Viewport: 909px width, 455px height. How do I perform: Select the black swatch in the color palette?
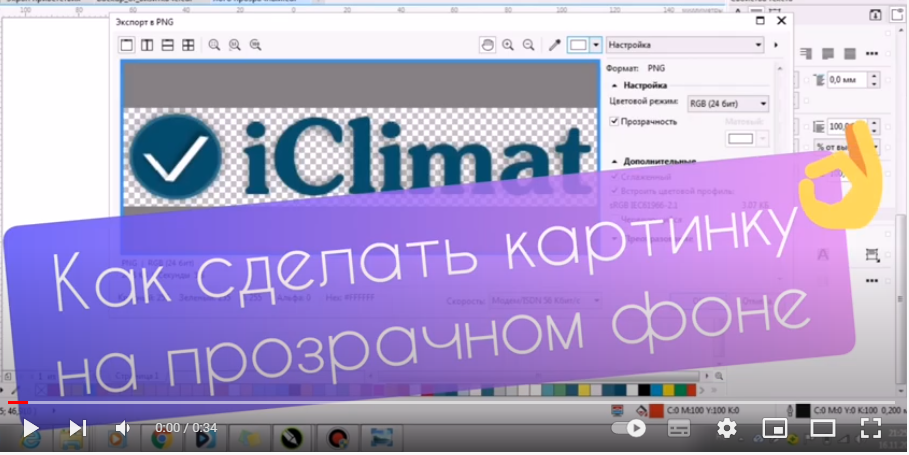(644, 390)
